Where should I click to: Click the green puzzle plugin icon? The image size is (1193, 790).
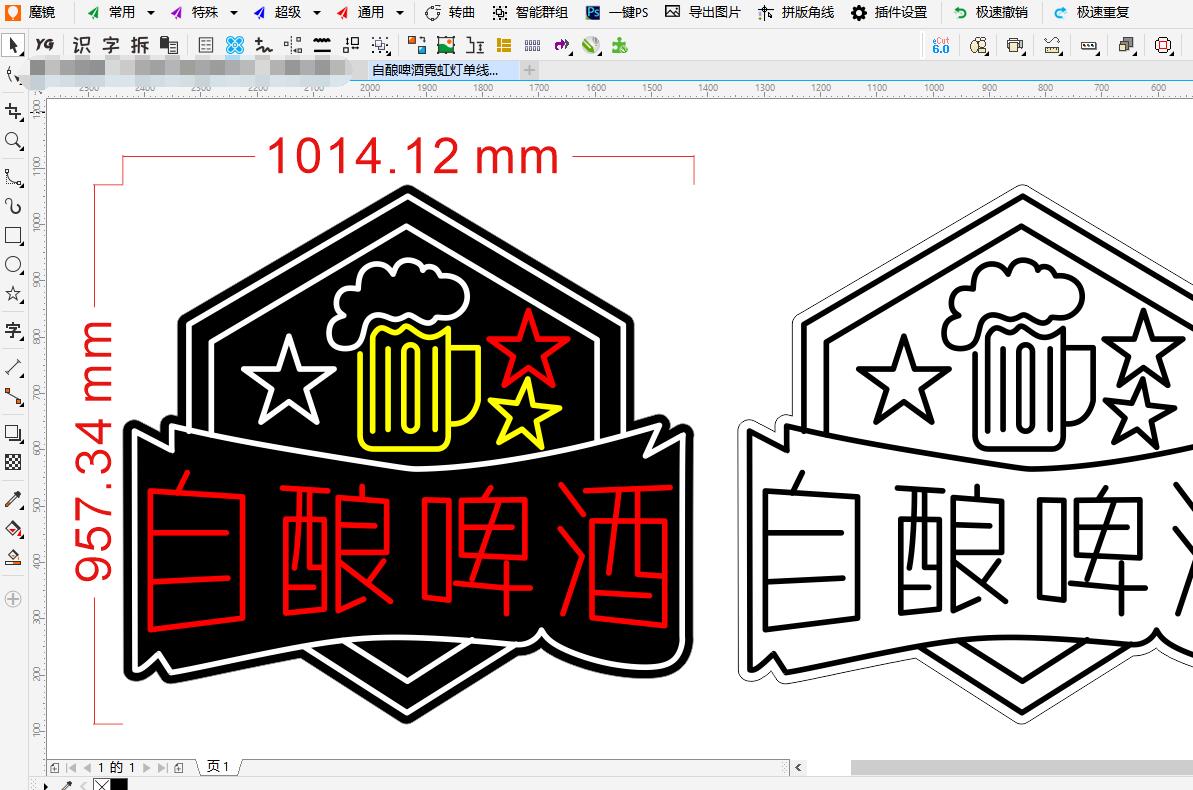click(620, 46)
